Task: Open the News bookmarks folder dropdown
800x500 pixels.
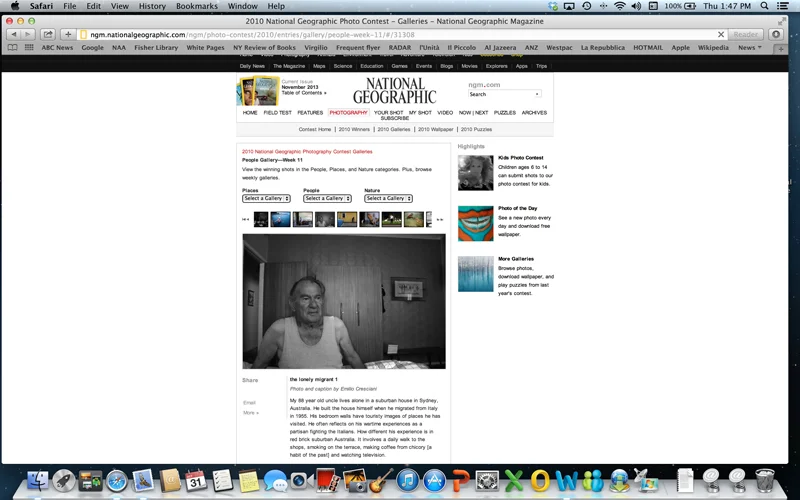Action: coord(749,47)
